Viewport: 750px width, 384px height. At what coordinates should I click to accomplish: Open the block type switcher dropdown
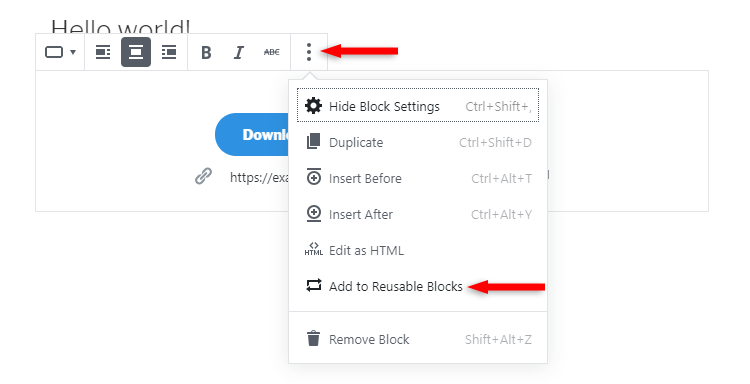(60, 52)
